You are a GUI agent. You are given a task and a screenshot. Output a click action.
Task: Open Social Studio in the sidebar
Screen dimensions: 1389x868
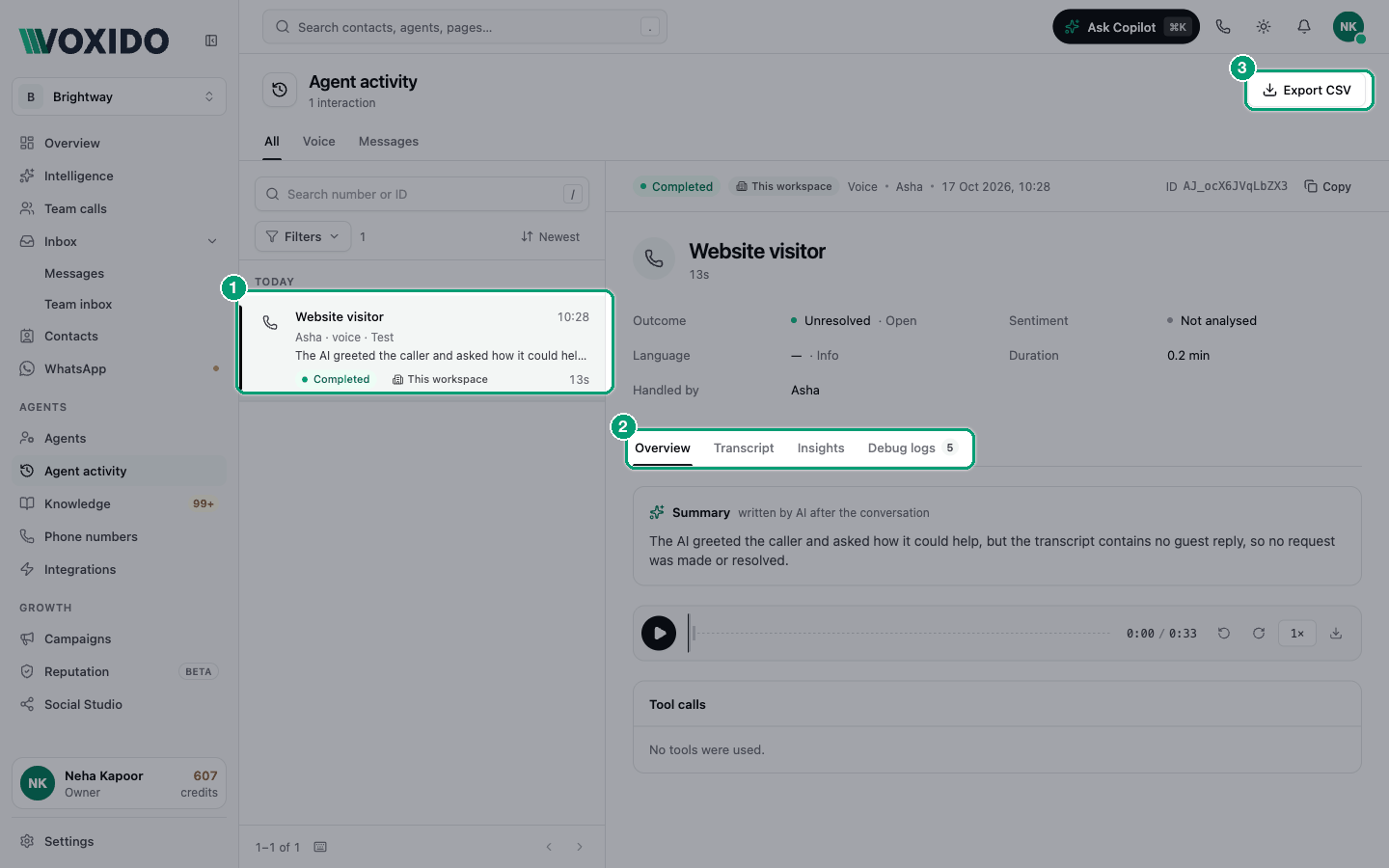[120, 704]
